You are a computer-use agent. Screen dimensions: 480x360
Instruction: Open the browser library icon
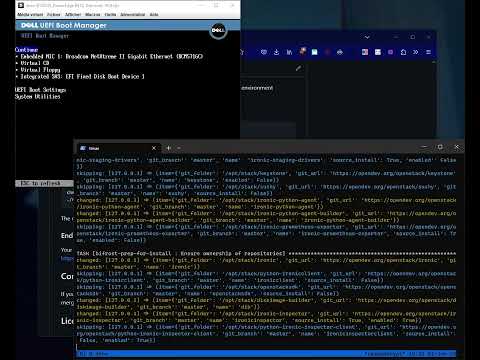coord(289,52)
